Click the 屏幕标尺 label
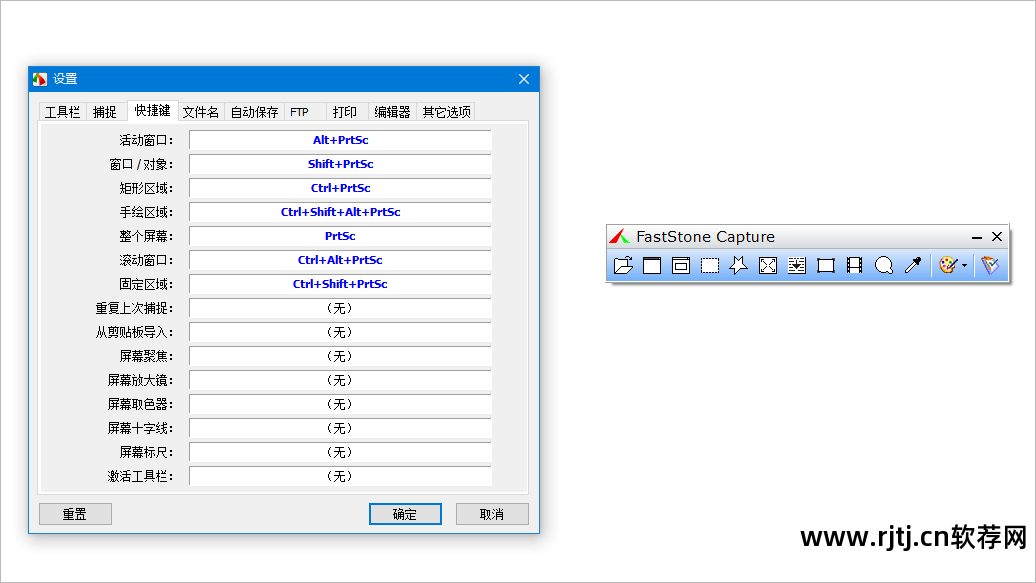Screen dimensions: 1036x583 point(146,452)
